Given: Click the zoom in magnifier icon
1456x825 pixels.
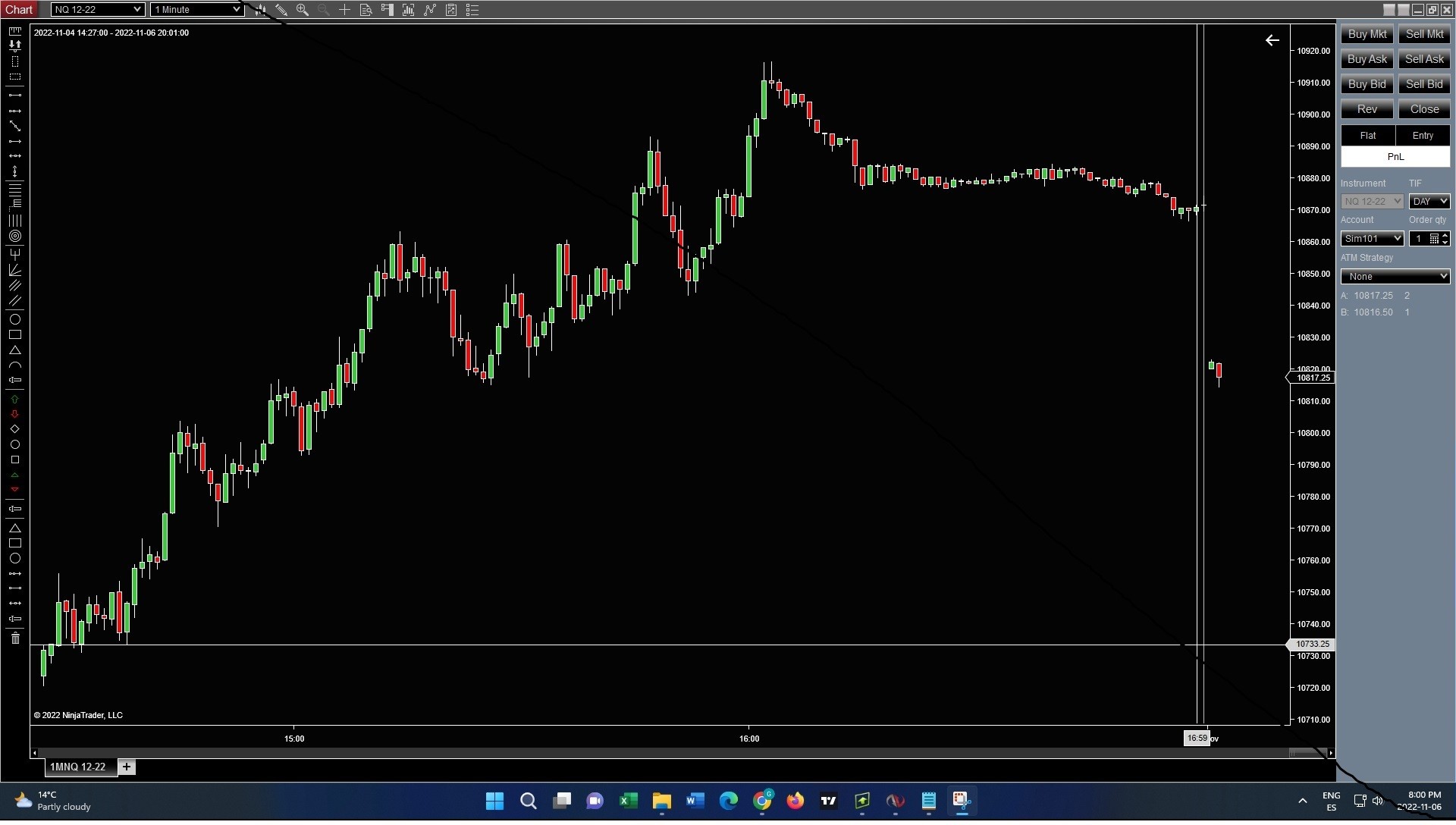Looking at the screenshot, I should click(303, 10).
